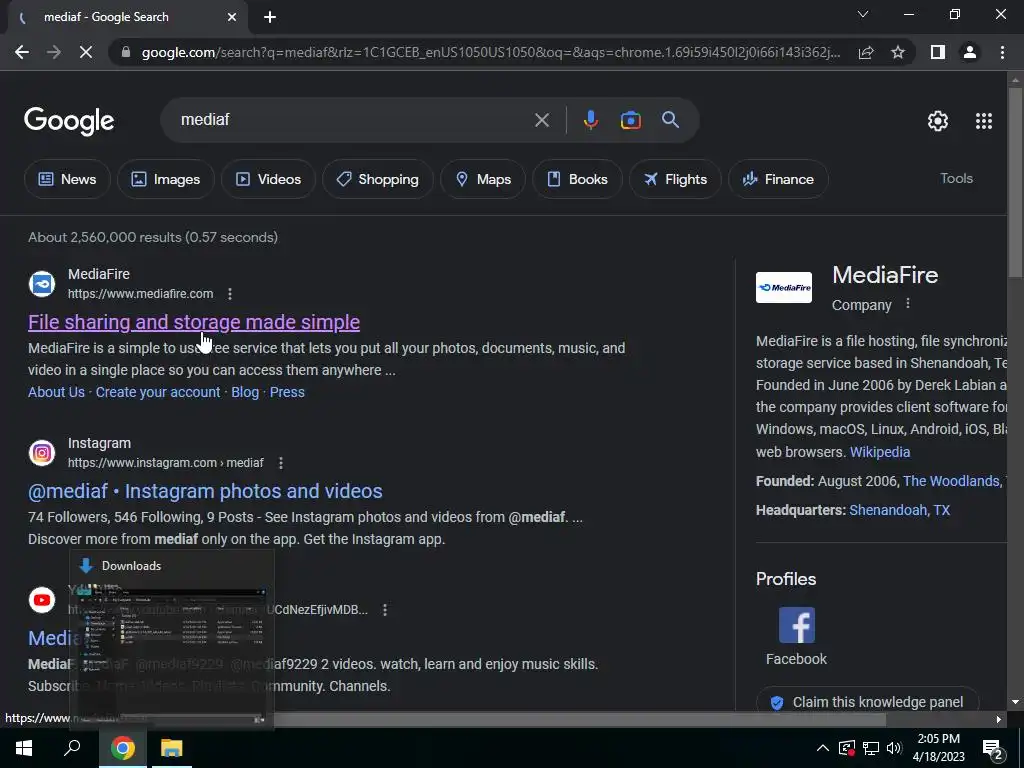
Task: Click the YouTube result favicon
Action: 42,600
